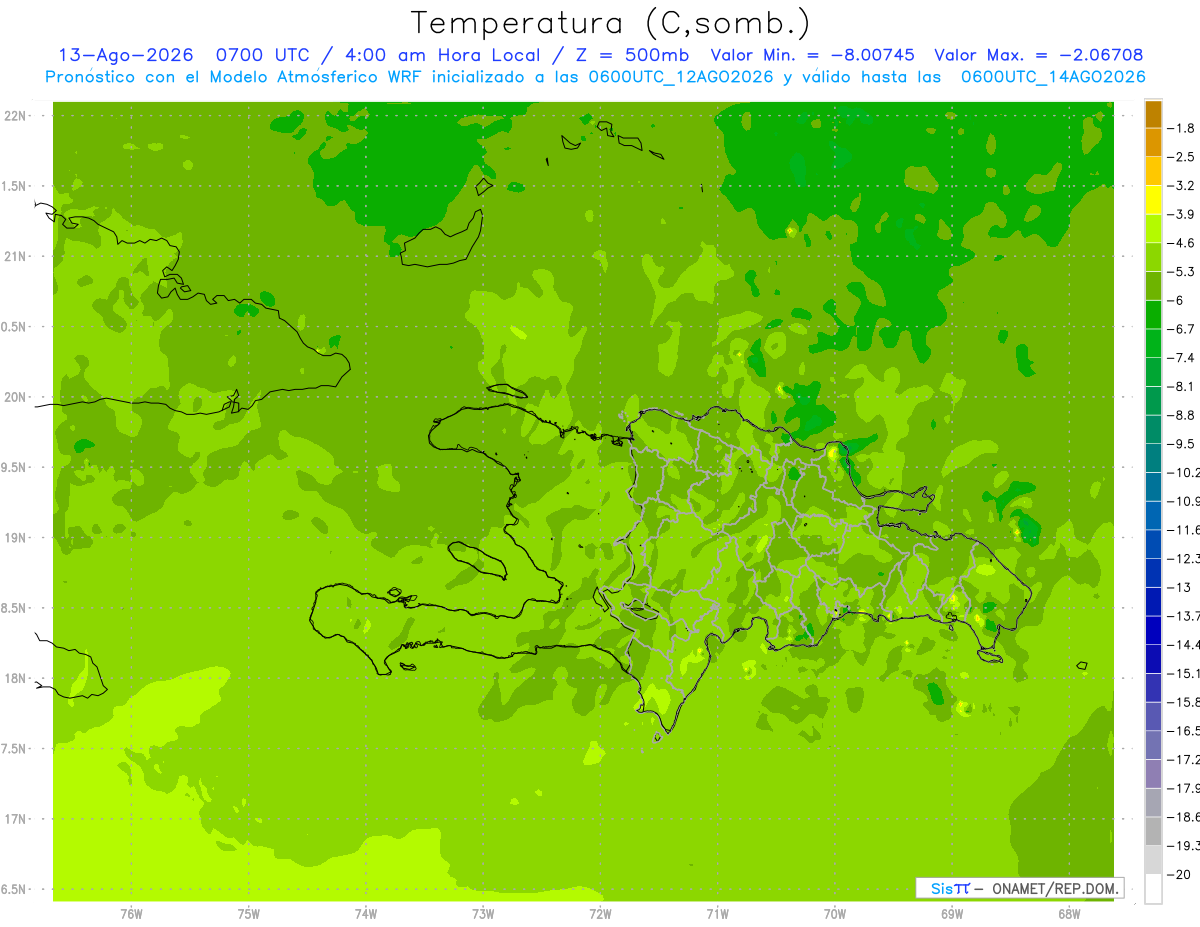1200x927 pixels.
Task: Pick the dark orange swatch atop the colorbar
Action: (1153, 114)
